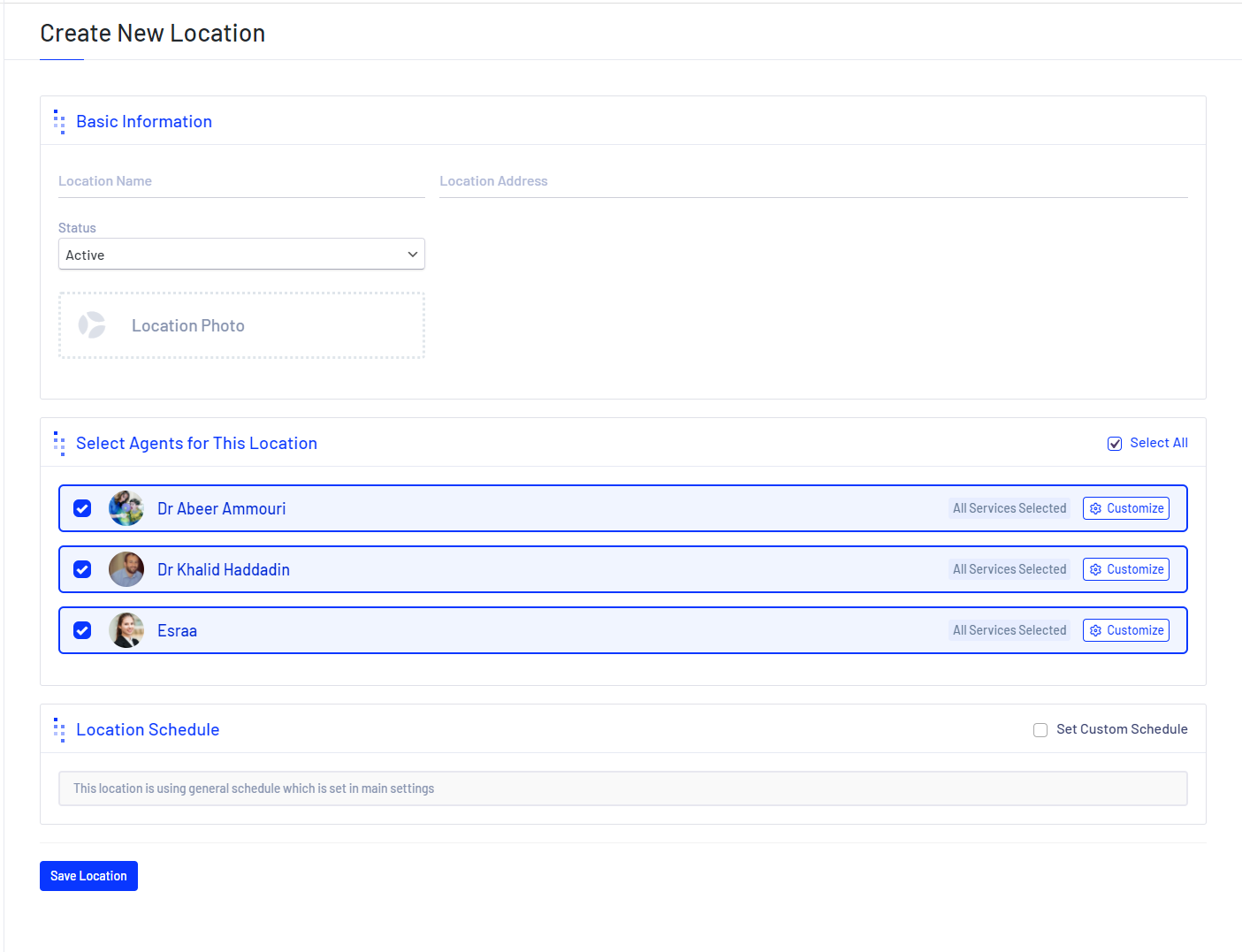Focus the Location Name input field
Viewport: 1242px width, 952px height.
[x=241, y=181]
